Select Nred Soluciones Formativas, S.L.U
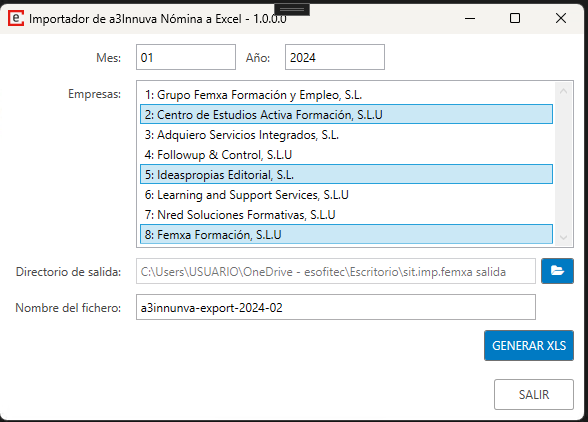 [x=346, y=215]
